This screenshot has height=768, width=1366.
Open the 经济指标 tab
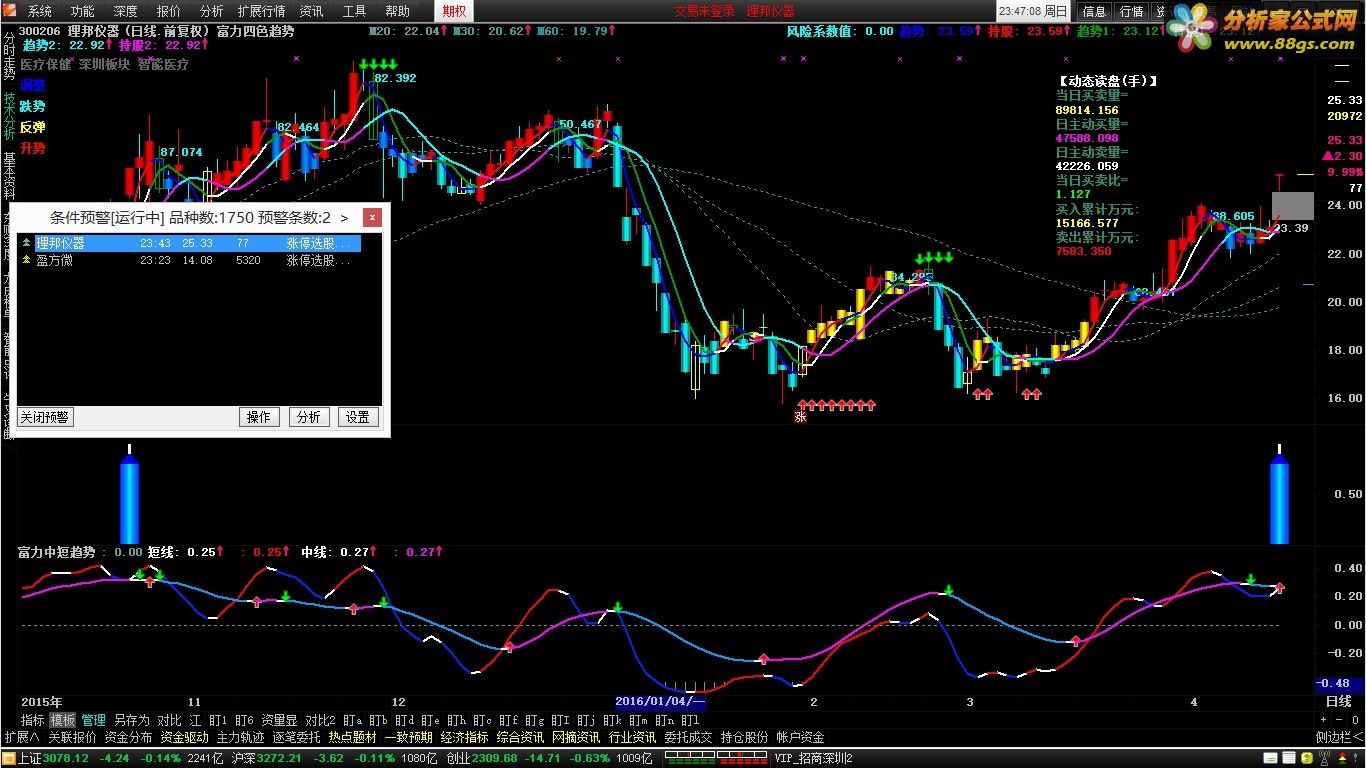pyautogui.click(x=464, y=737)
